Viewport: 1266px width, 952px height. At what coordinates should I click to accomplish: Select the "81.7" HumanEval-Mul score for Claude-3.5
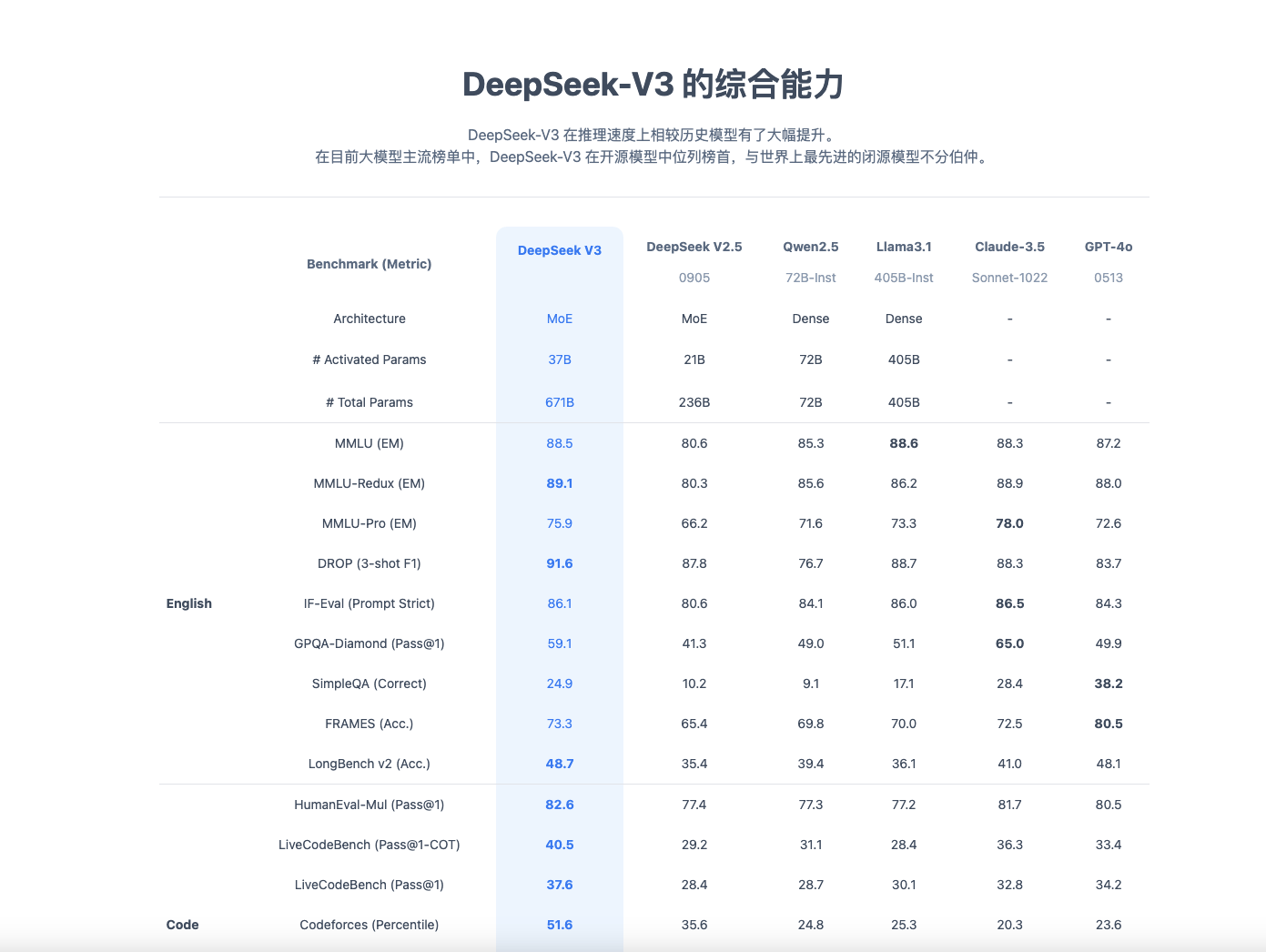[x=1010, y=805]
